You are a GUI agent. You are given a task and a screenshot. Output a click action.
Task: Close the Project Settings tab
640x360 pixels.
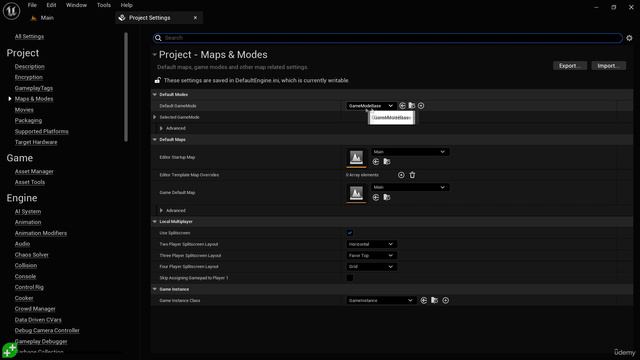pyautogui.click(x=195, y=18)
